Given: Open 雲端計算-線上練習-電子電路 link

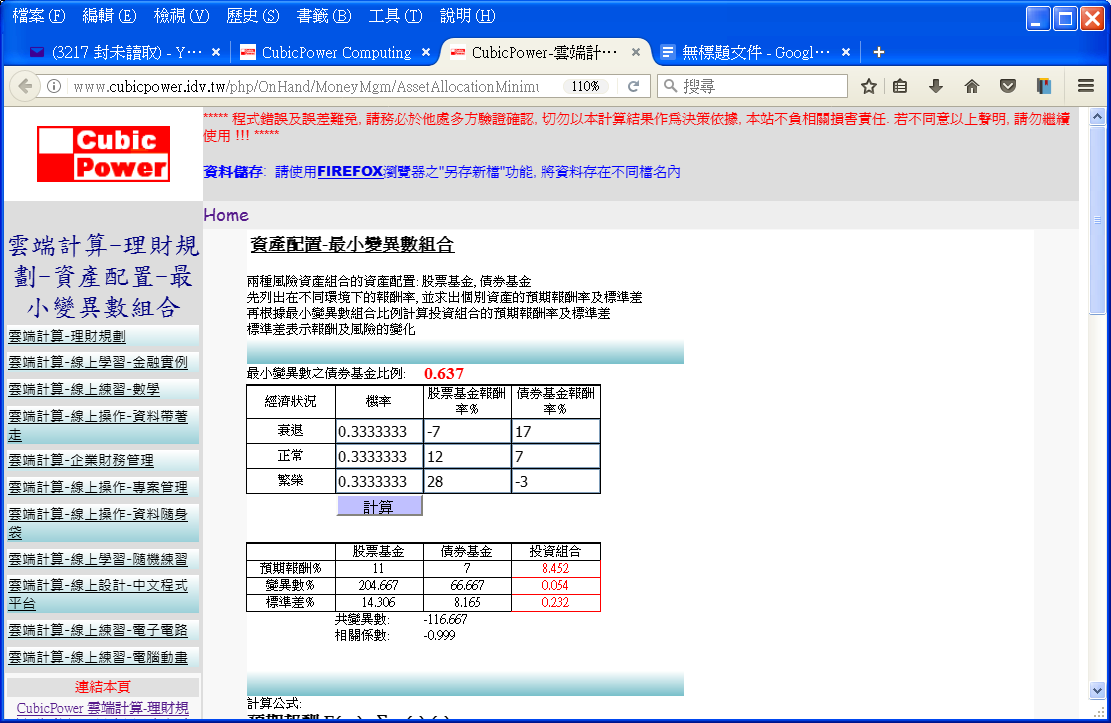Looking at the screenshot, I should [x=98, y=630].
